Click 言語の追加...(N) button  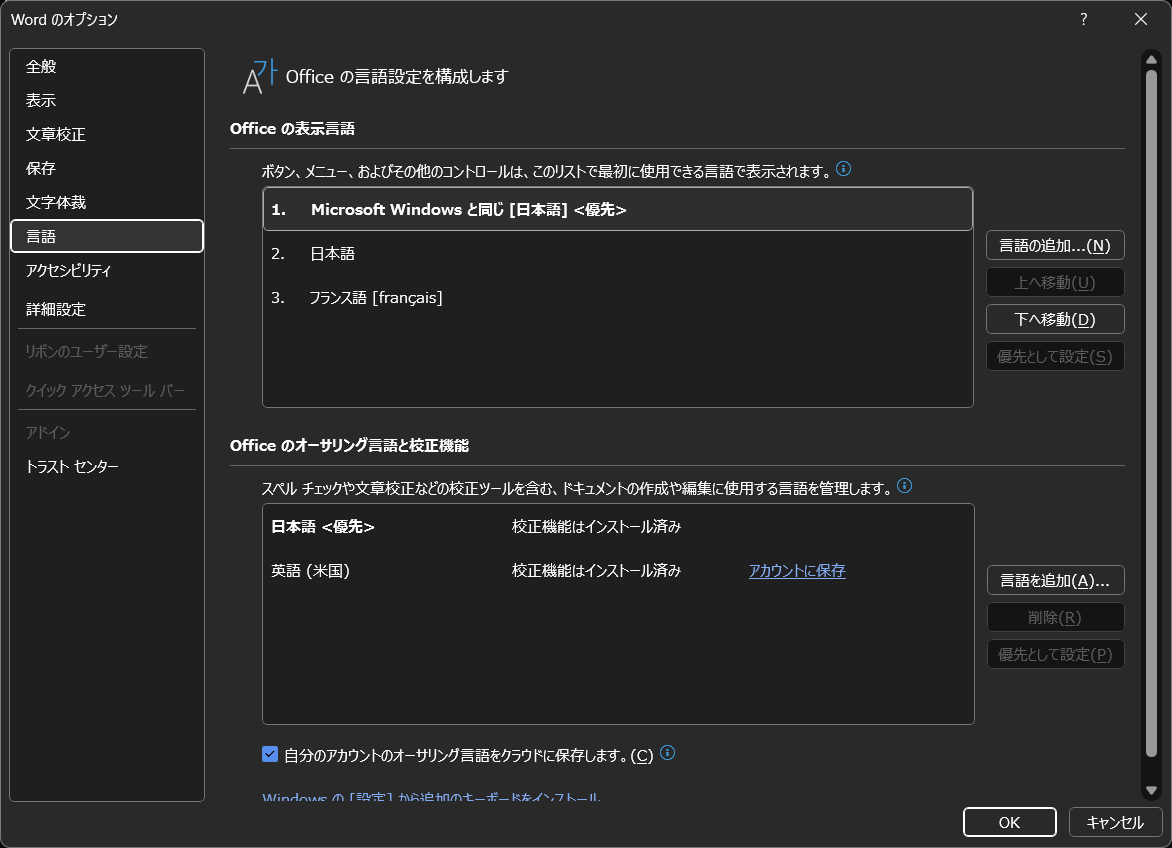click(x=1055, y=245)
